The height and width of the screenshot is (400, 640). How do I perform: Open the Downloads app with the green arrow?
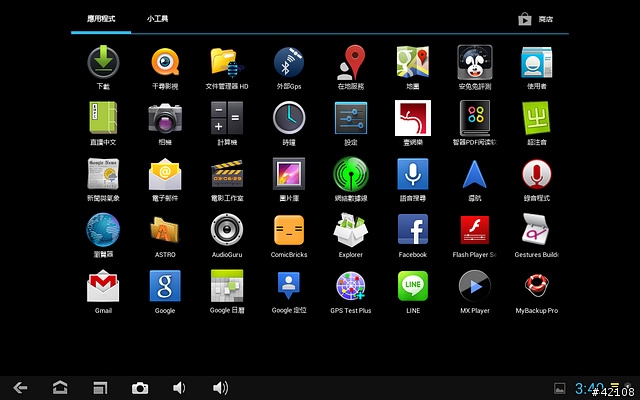(103, 62)
